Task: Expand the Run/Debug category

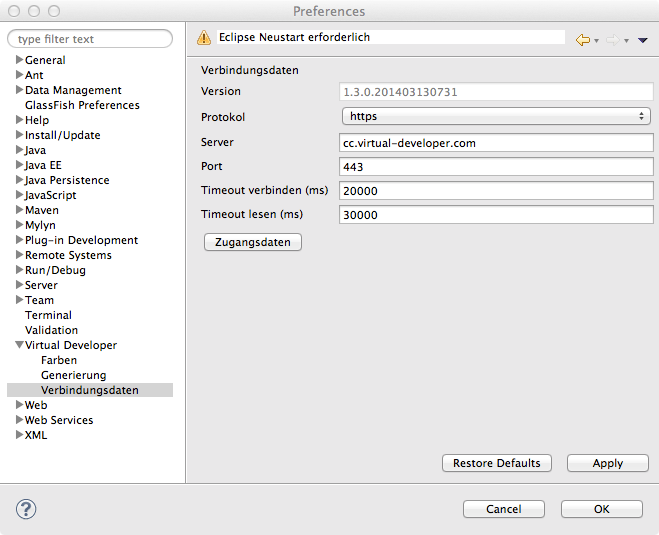Action: point(19,270)
